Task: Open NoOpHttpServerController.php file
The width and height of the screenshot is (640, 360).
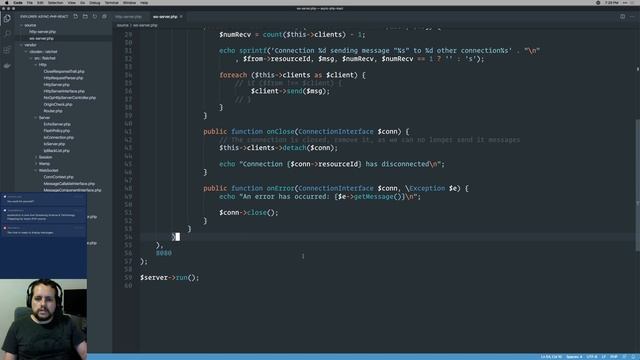Action: pyautogui.click(x=69, y=98)
